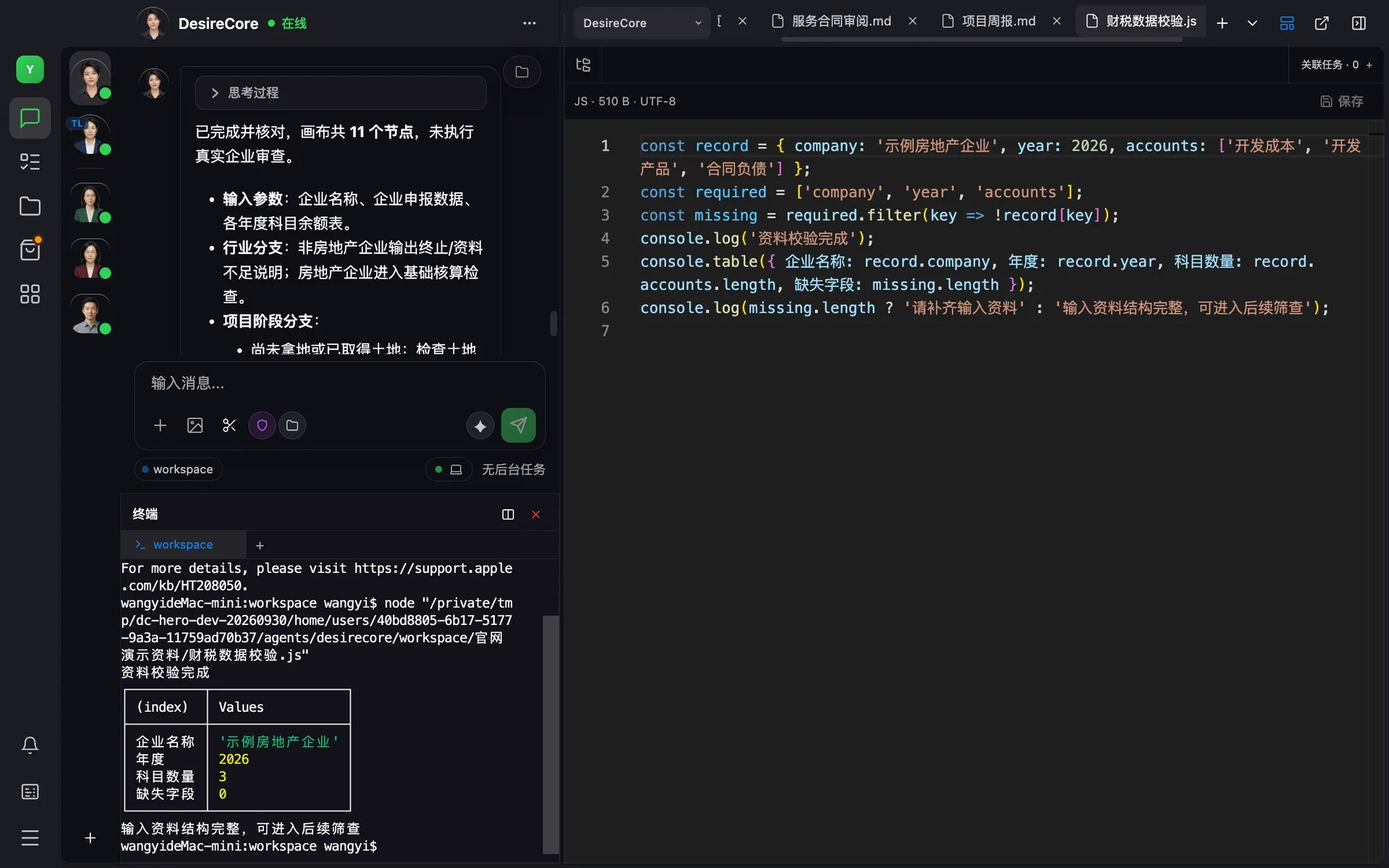Click the notifications bell icon

pyautogui.click(x=30, y=745)
